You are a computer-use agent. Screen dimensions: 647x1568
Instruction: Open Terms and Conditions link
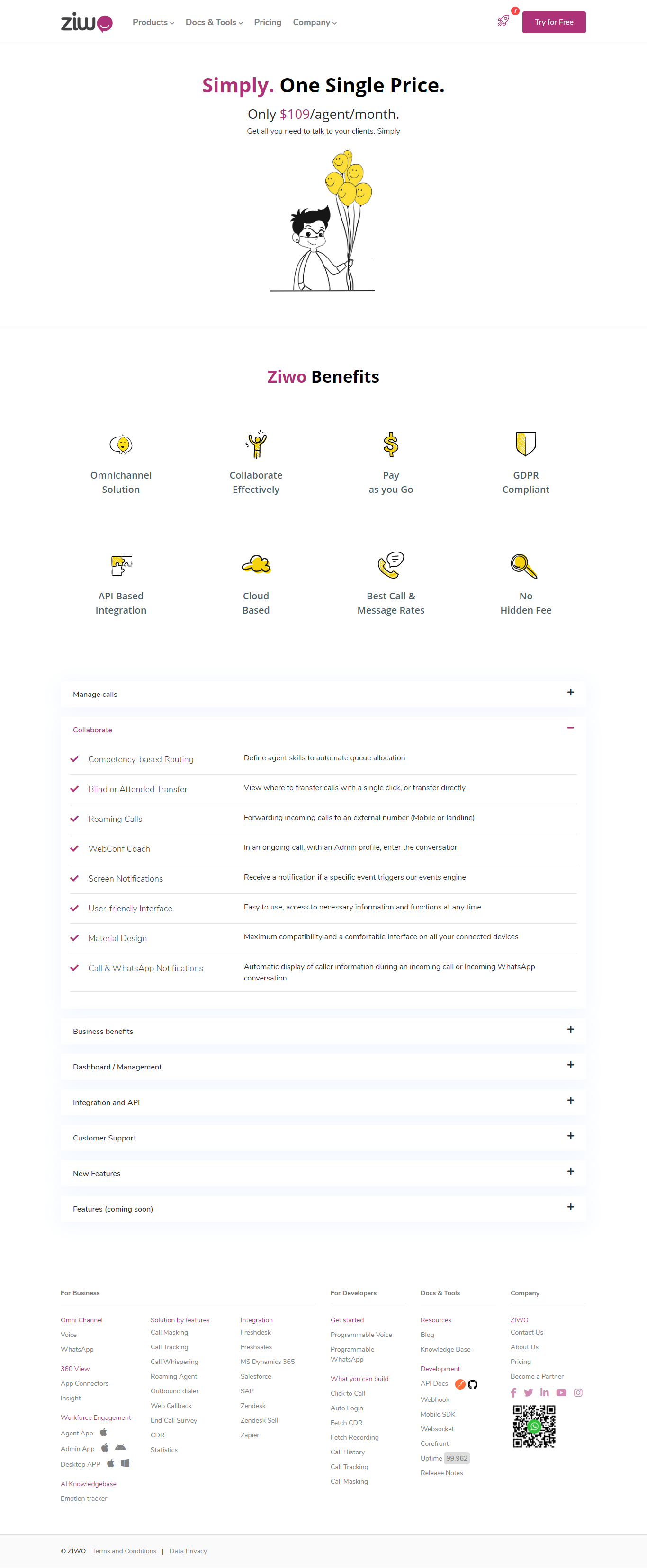[124, 1551]
